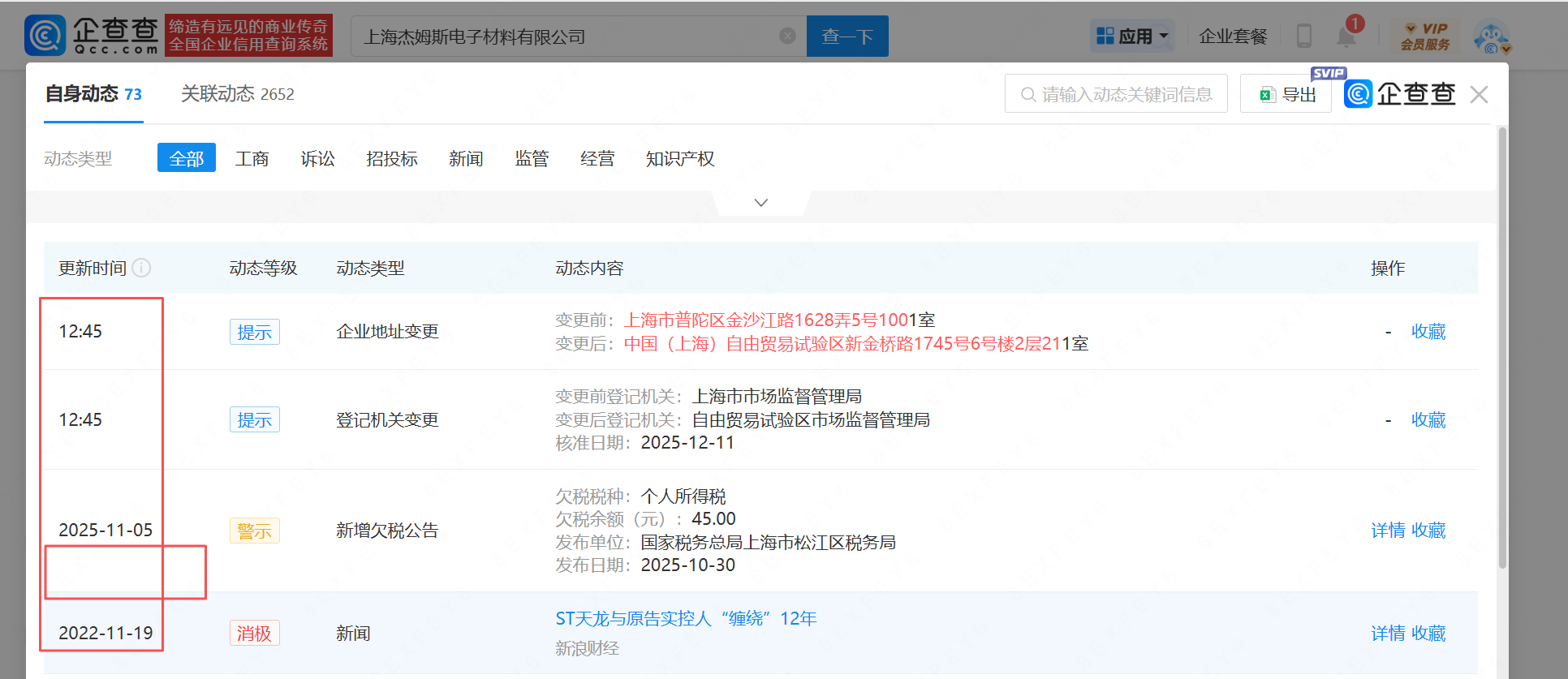Screen dimensions: 1568x679
Task: Select 招投标 filter
Action: tap(392, 158)
